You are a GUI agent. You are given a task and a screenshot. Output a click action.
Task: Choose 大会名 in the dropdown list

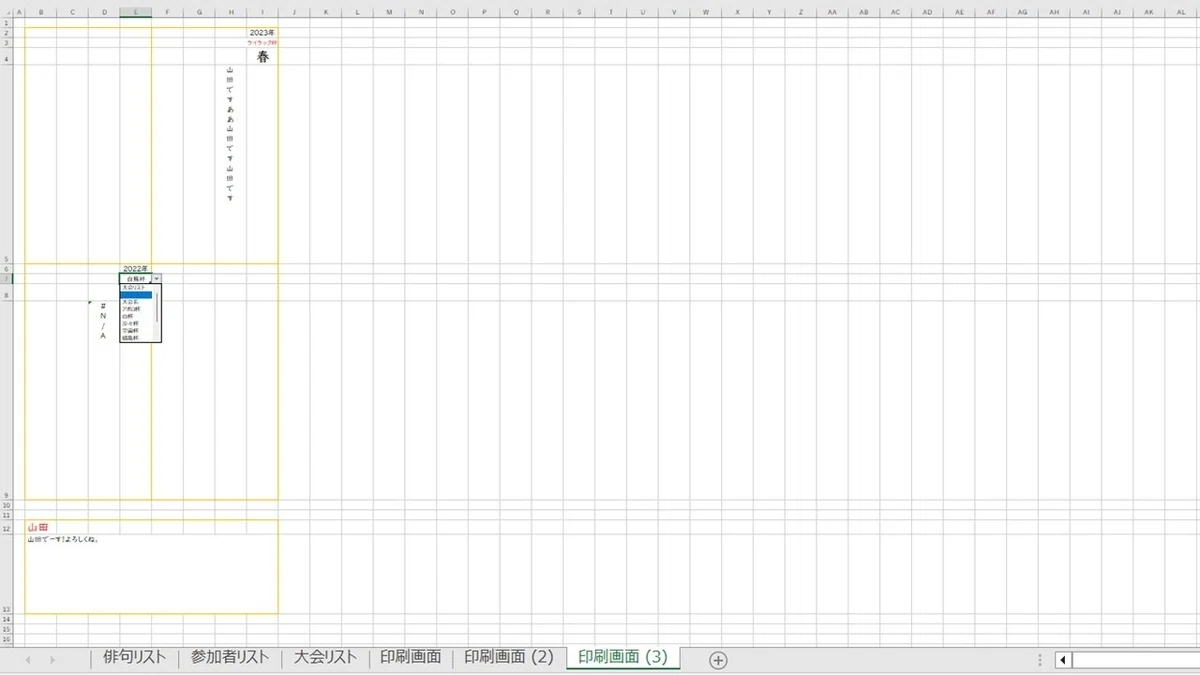coord(137,302)
